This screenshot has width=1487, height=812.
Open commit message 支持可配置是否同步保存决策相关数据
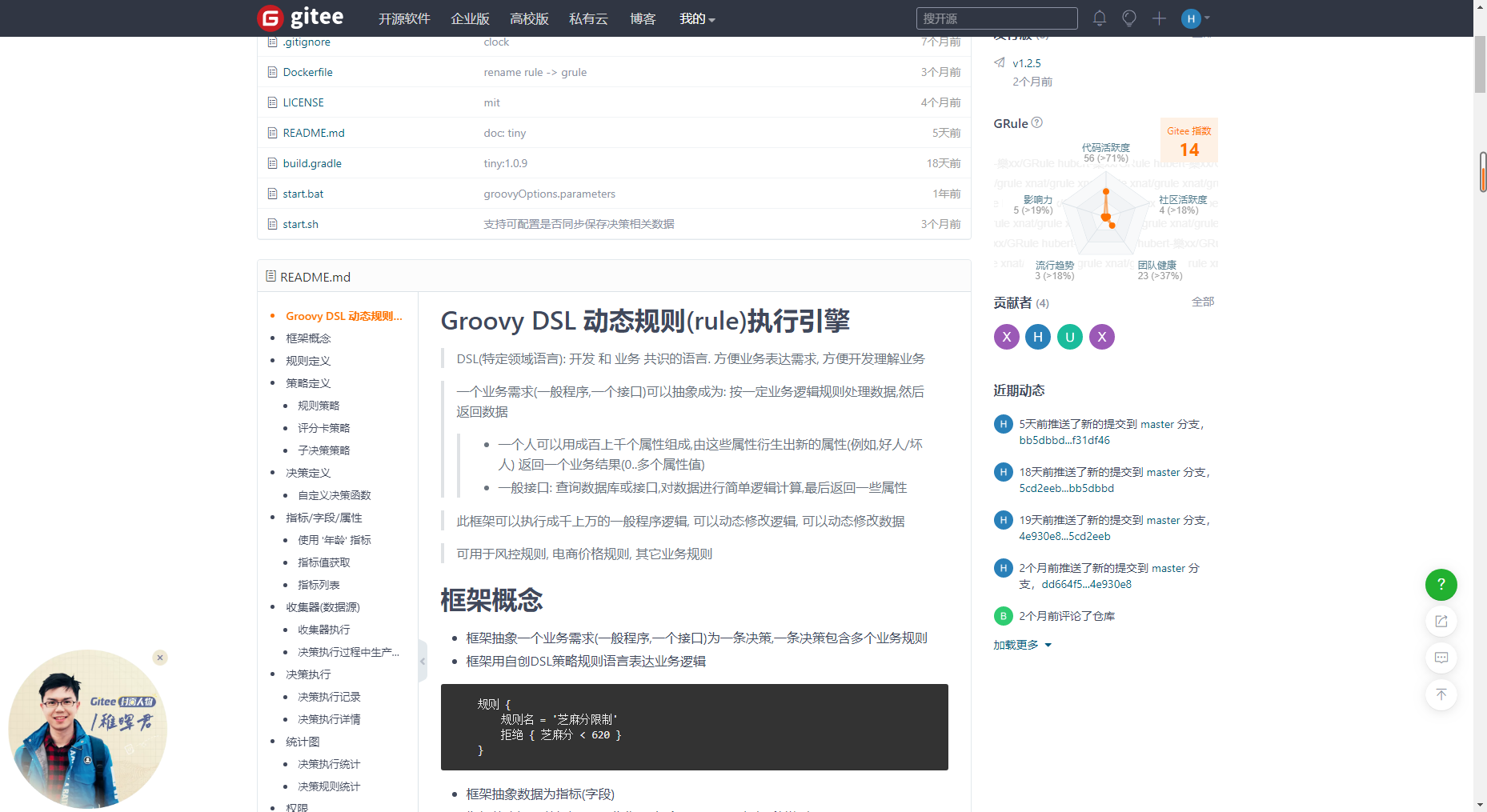click(x=579, y=224)
